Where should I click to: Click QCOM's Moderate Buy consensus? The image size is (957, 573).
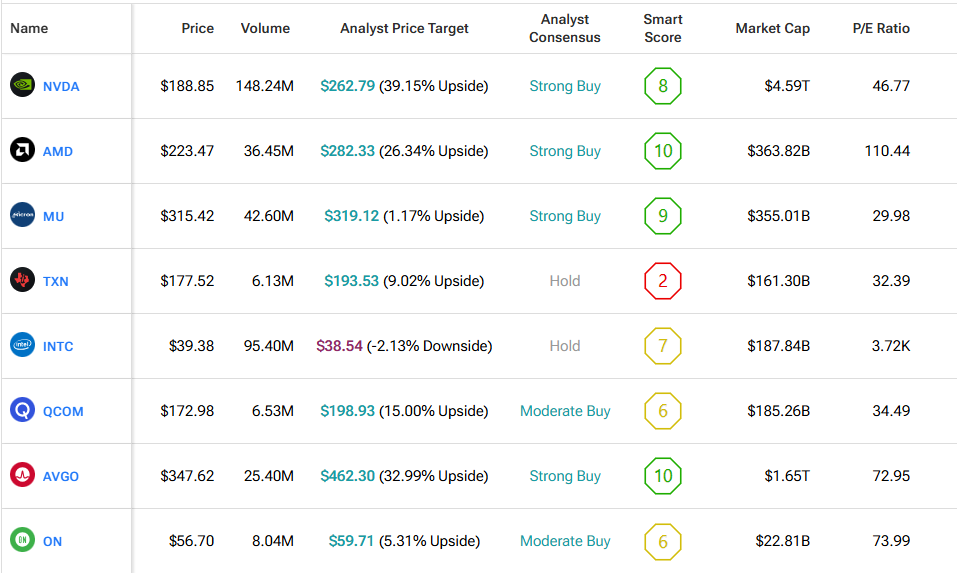pyautogui.click(x=565, y=411)
